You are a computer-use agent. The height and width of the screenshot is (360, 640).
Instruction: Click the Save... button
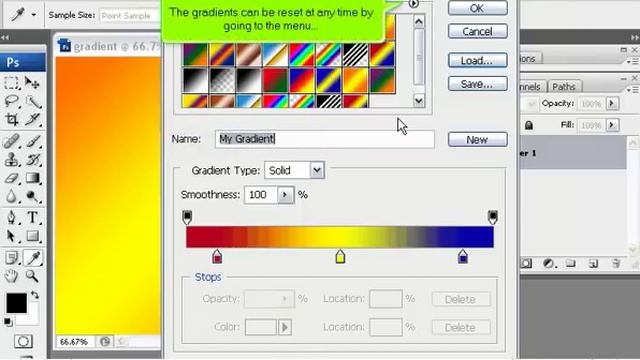[x=478, y=84]
